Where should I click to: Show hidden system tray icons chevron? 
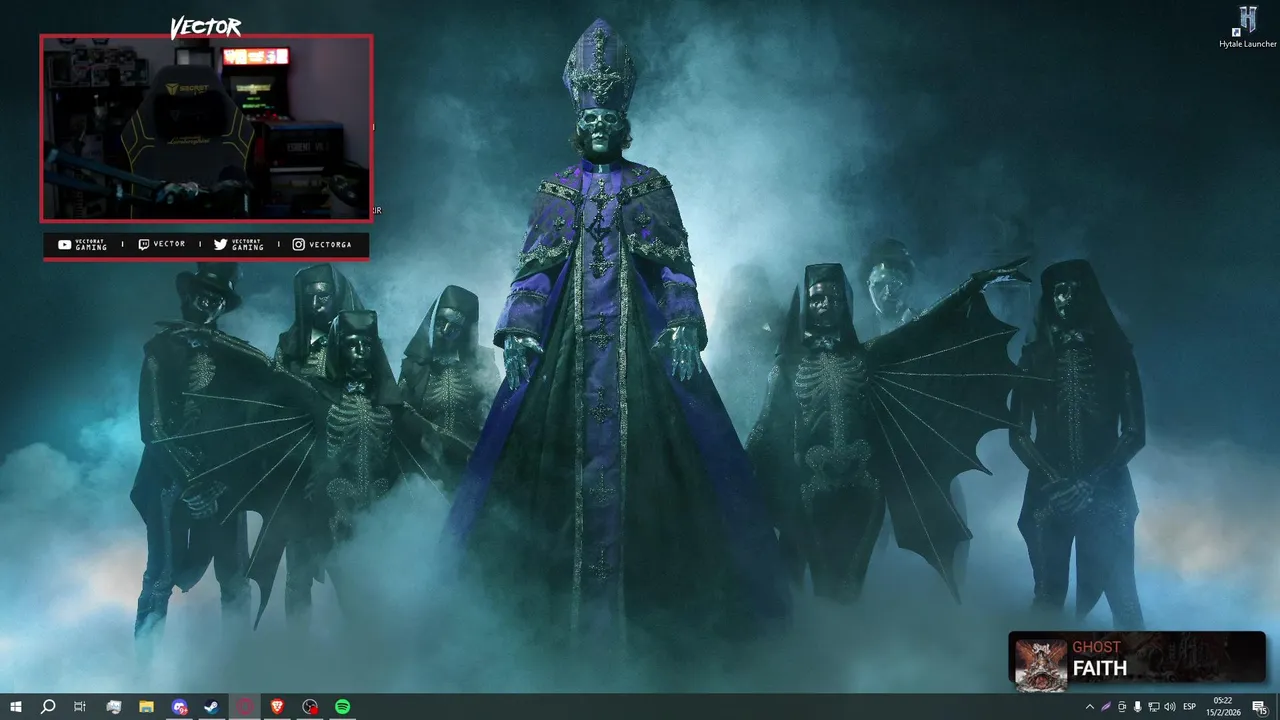click(x=1089, y=707)
